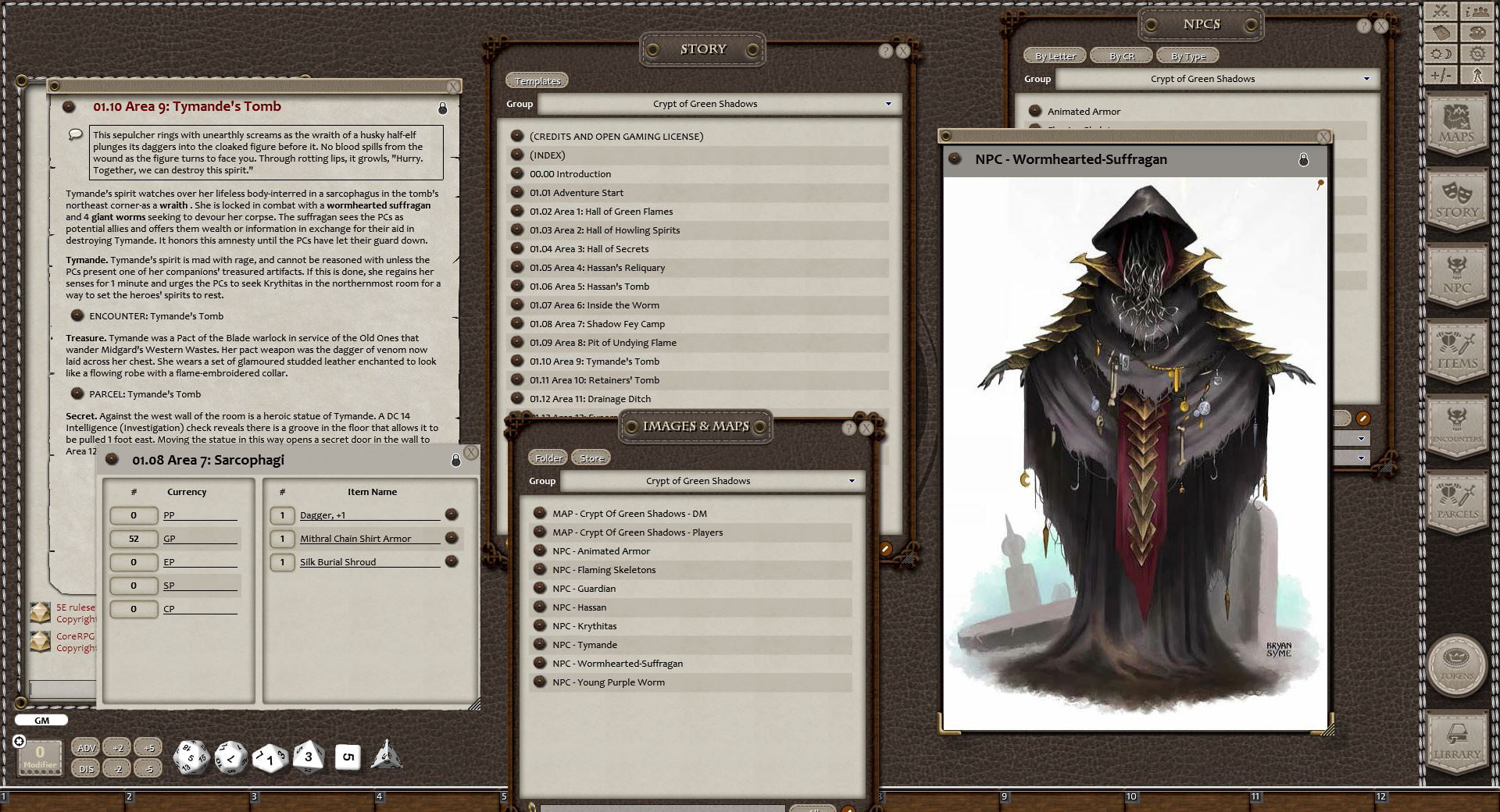Screen dimensions: 1500x812
Task: Open link icon for ENCOUNTER: Tymande's Tomb
Action: (77, 315)
